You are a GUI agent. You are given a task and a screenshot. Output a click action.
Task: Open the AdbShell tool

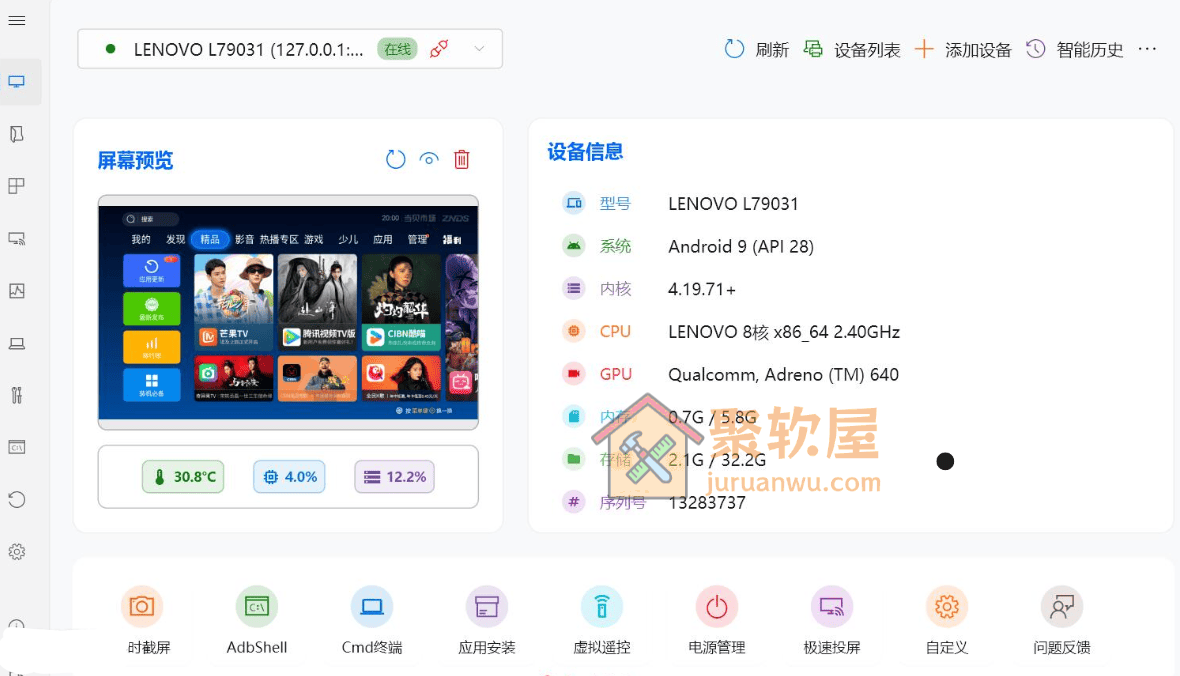pos(256,621)
